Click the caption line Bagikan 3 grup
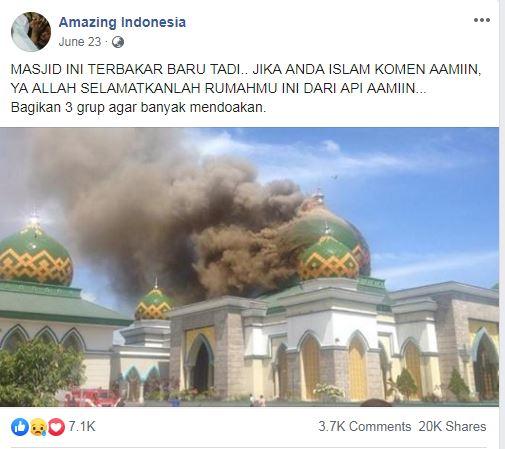Screen dimensions: 505x449 [139, 108]
